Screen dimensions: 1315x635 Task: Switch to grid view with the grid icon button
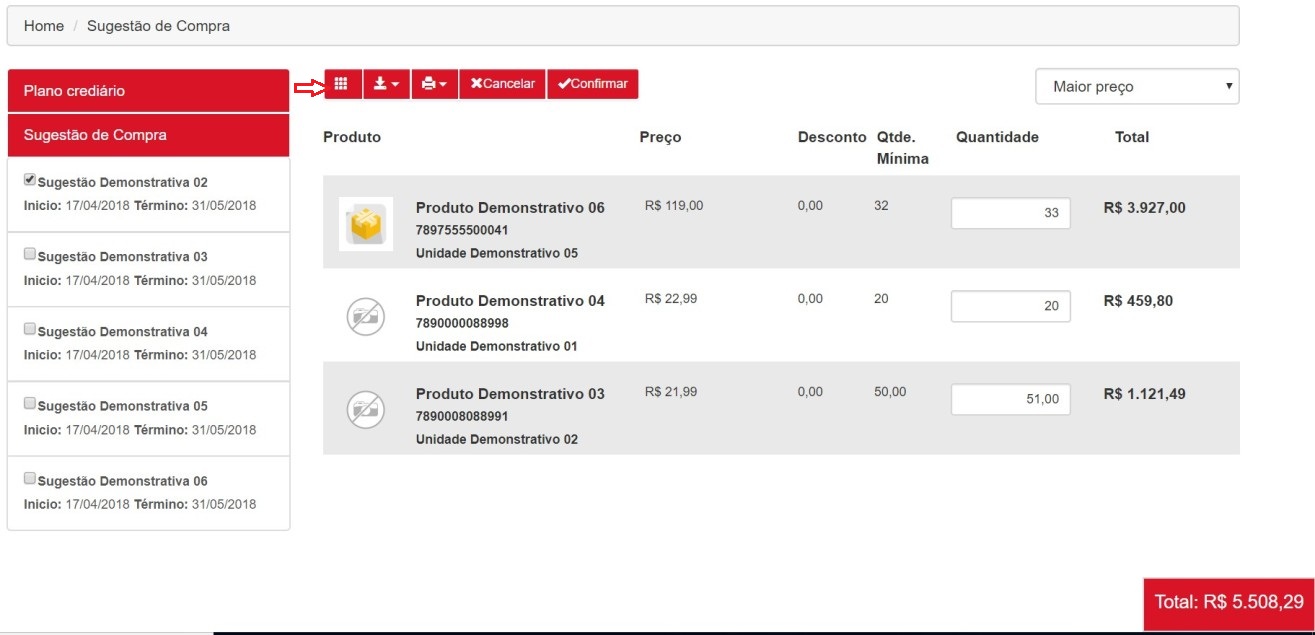(341, 84)
